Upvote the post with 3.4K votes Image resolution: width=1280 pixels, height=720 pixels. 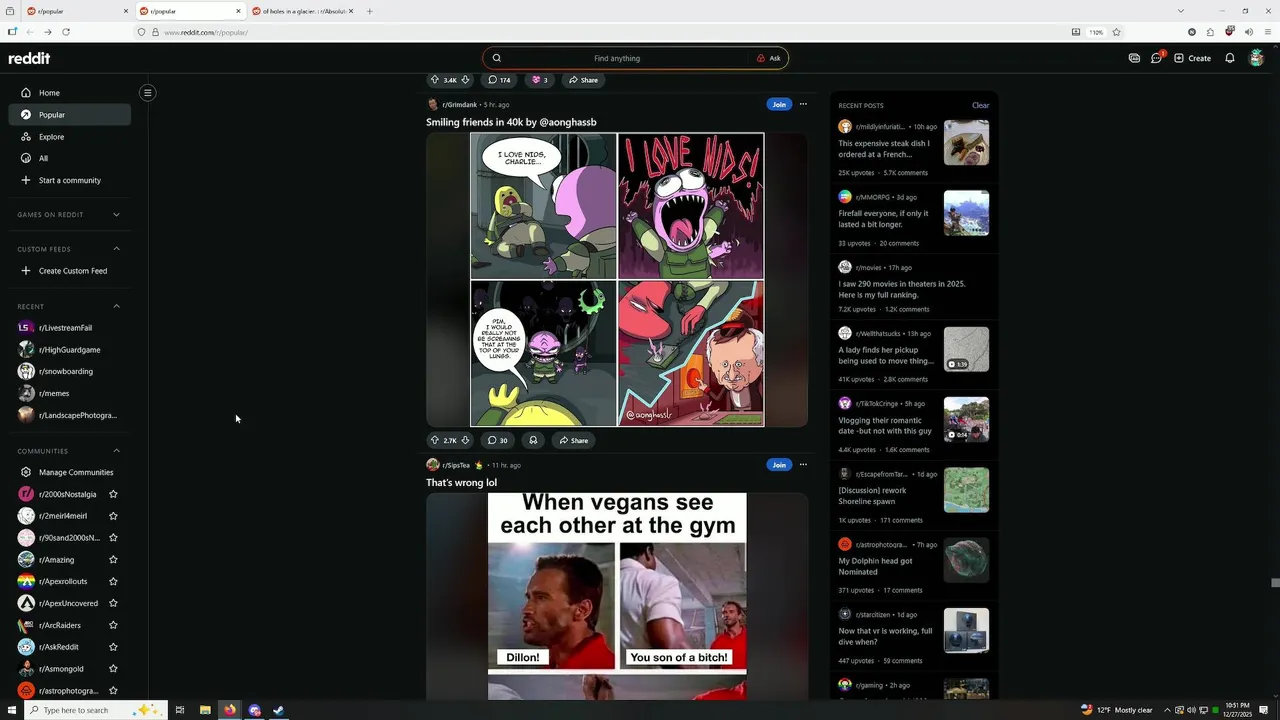(435, 80)
